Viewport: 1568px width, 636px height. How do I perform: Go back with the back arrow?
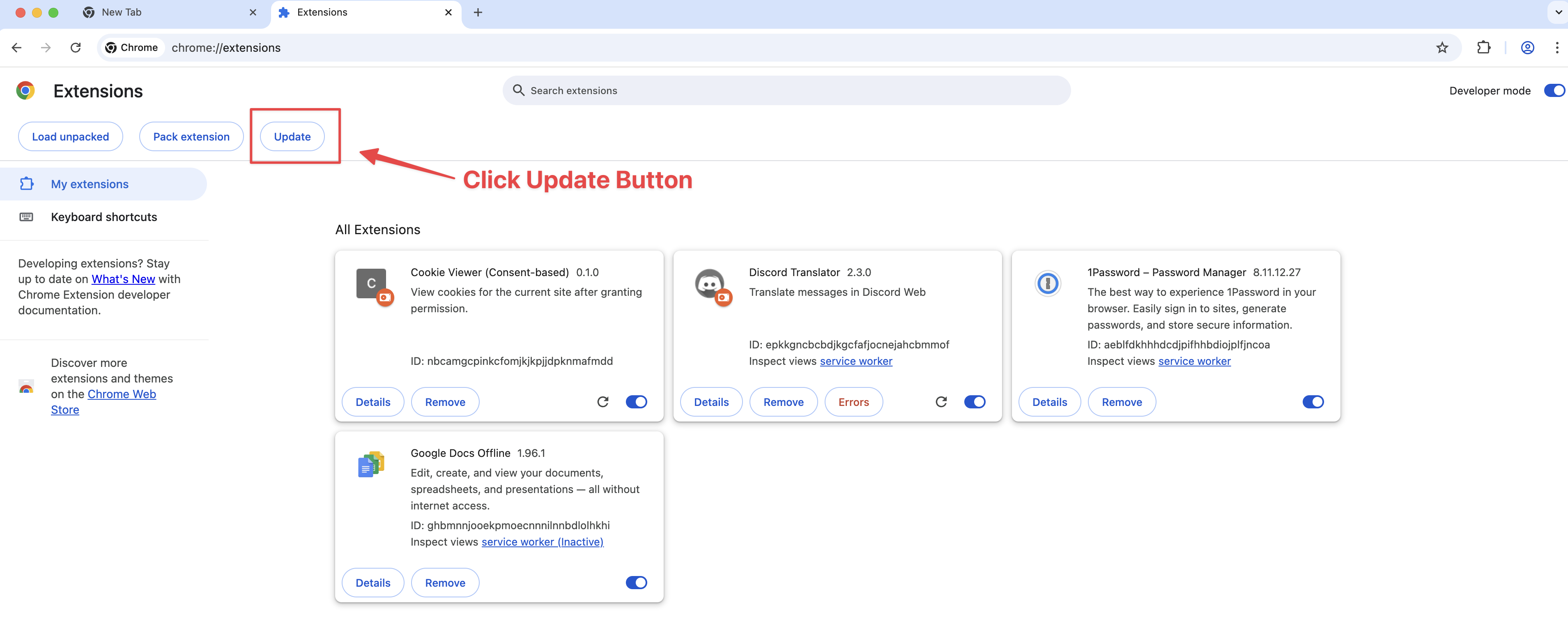(x=16, y=48)
